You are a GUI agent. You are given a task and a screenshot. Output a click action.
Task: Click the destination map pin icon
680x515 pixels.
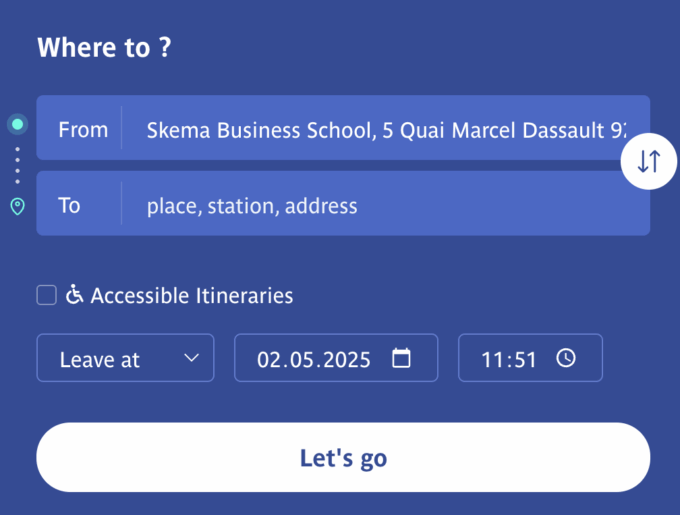17,207
